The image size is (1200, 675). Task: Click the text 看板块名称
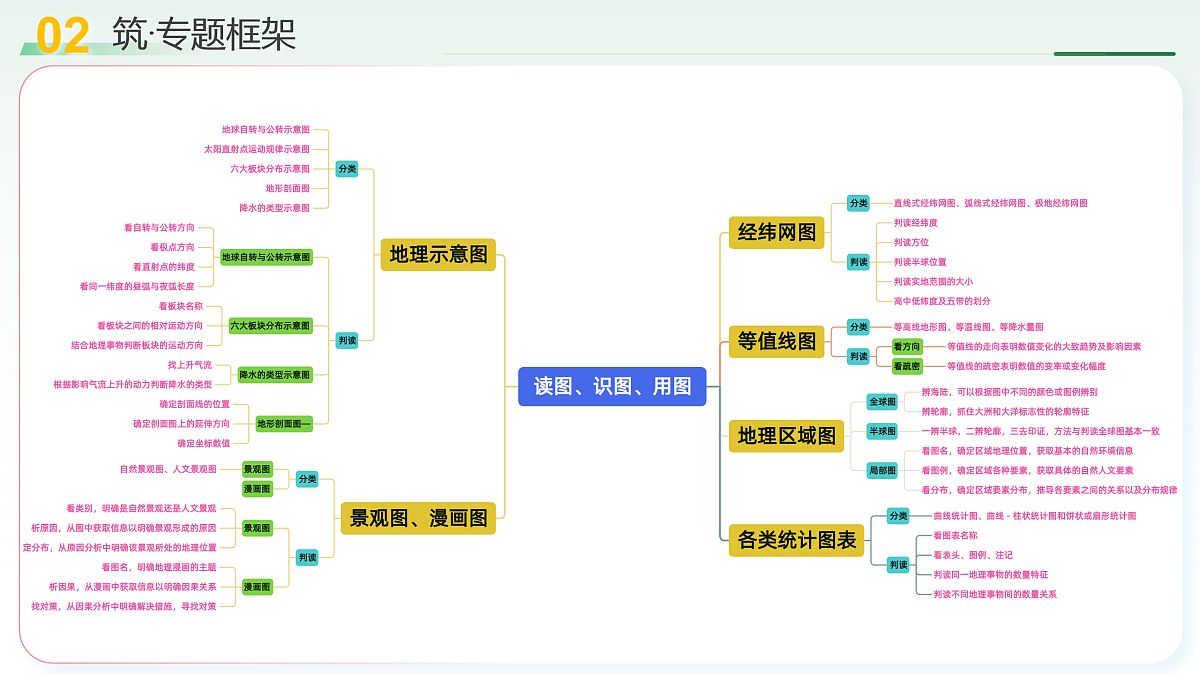pos(181,306)
